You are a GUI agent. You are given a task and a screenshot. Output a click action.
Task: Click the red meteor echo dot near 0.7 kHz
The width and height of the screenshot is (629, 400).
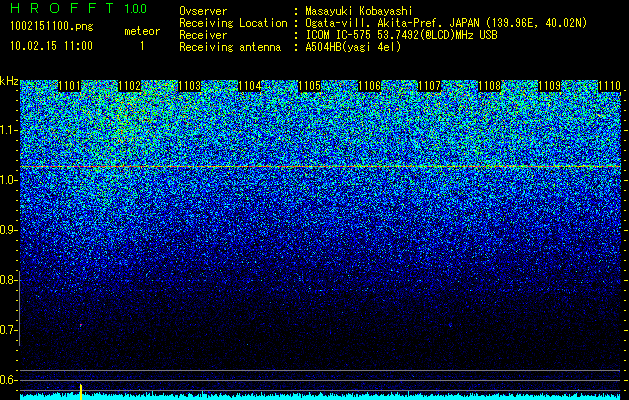point(81,325)
